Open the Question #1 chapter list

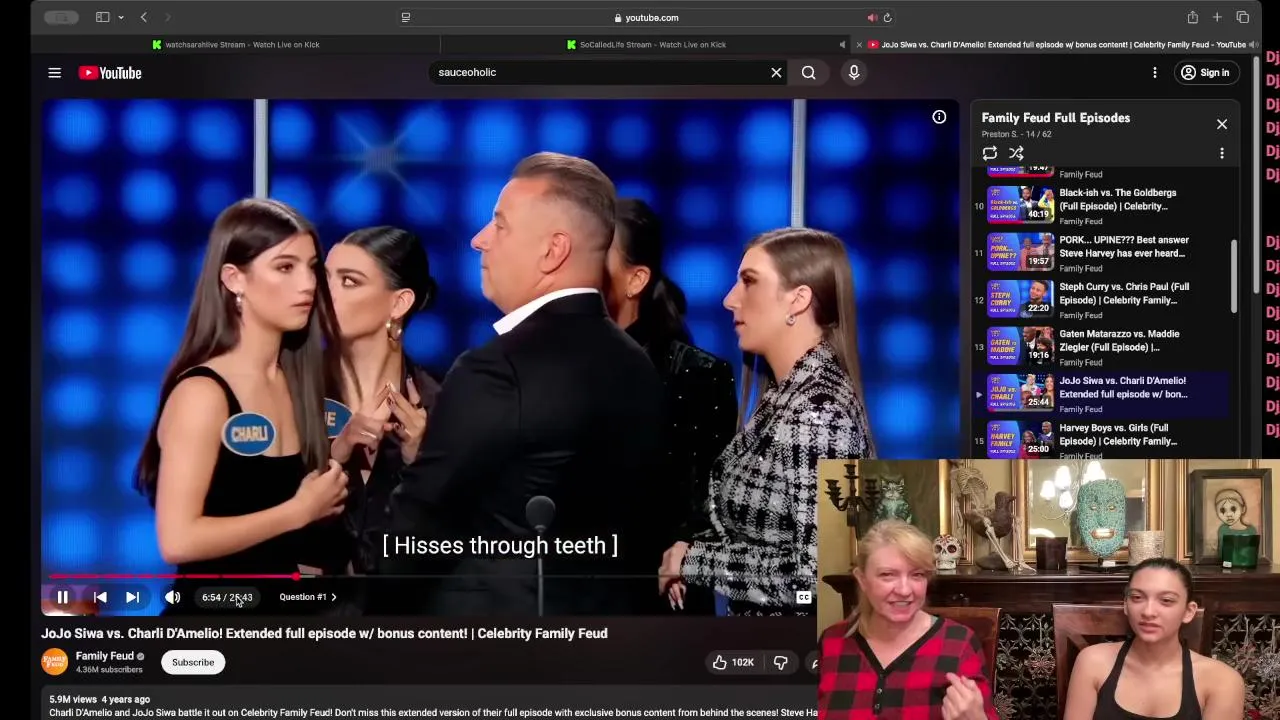pyautogui.click(x=308, y=597)
